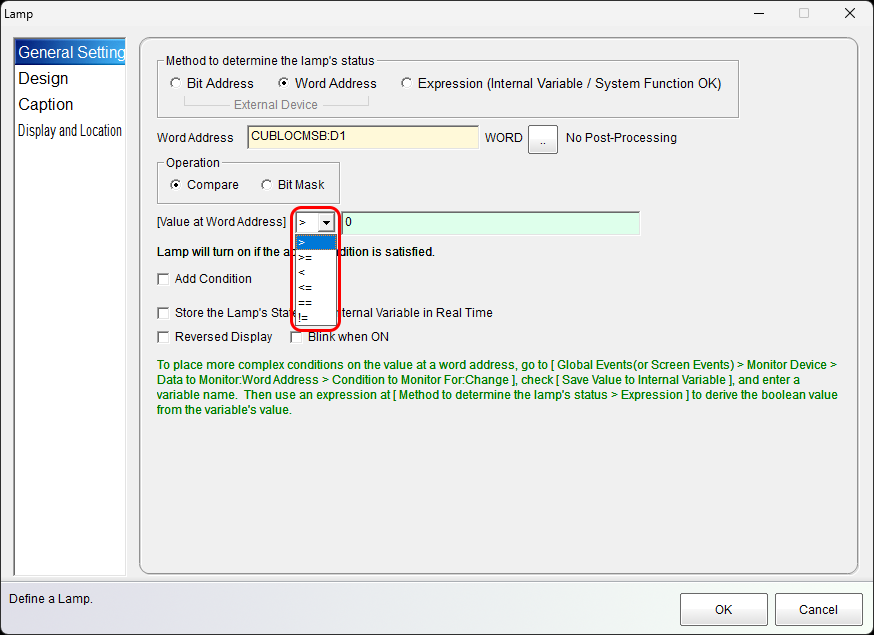The height and width of the screenshot is (635, 874).
Task: Choose Expression method radio button
Action: coord(406,84)
